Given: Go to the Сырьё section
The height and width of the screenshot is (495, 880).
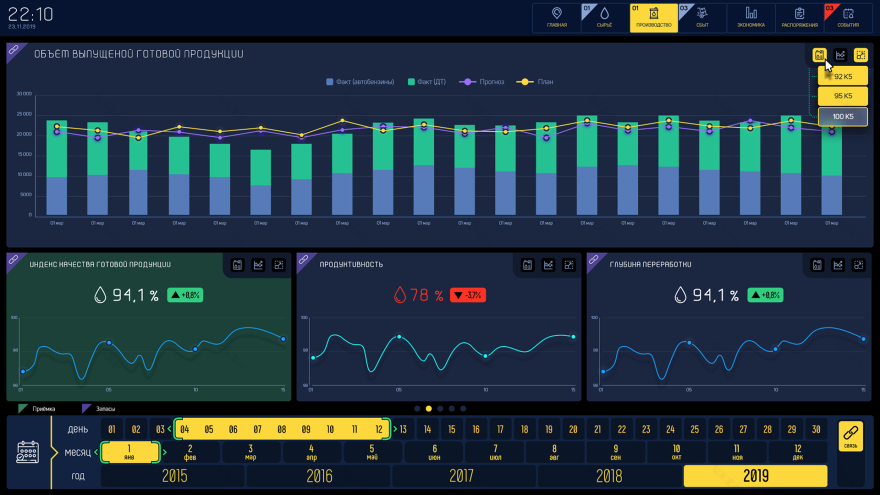Looking at the screenshot, I should tap(605, 17).
